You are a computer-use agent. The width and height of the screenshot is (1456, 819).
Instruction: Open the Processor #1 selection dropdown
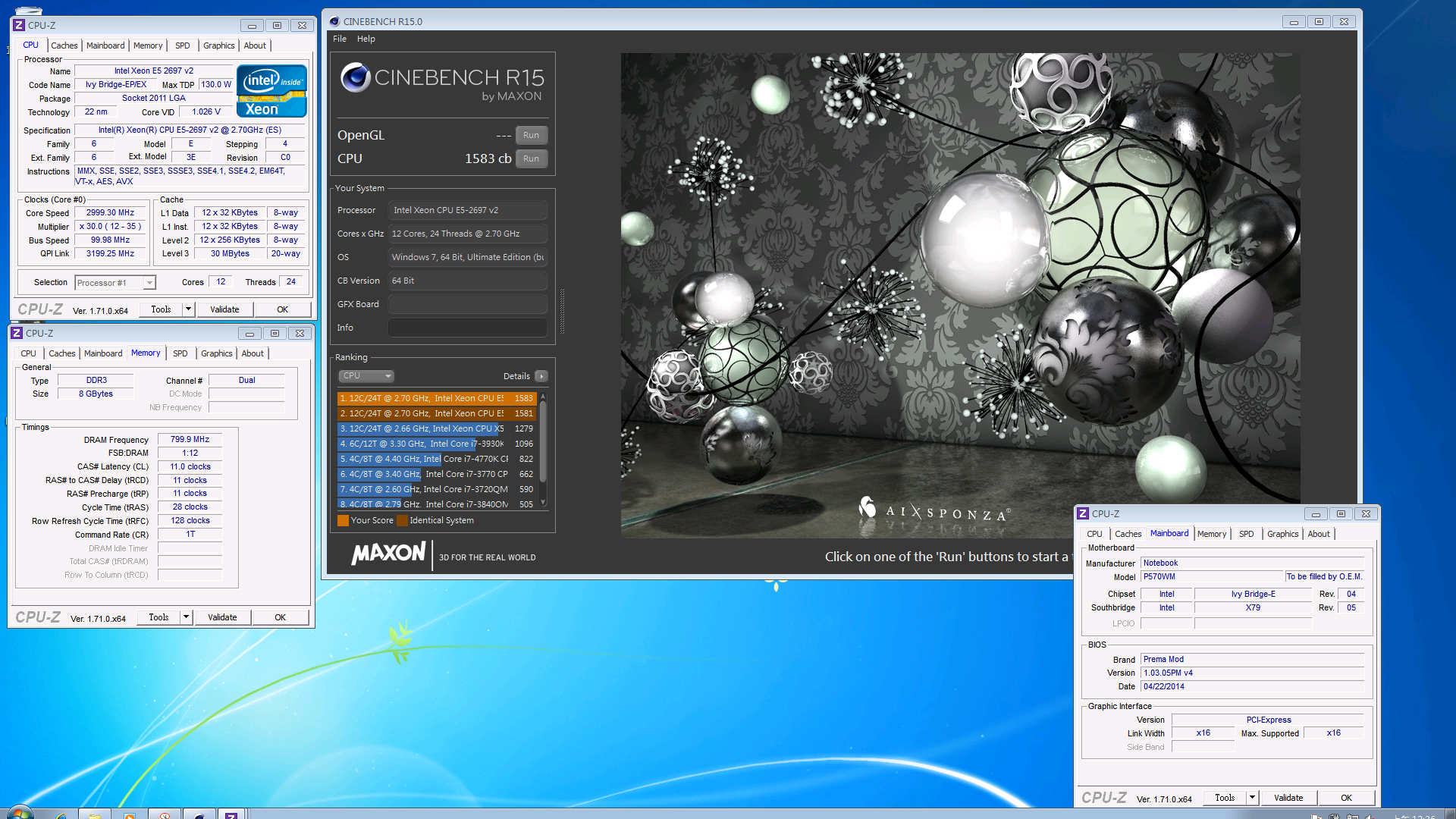pyautogui.click(x=115, y=283)
